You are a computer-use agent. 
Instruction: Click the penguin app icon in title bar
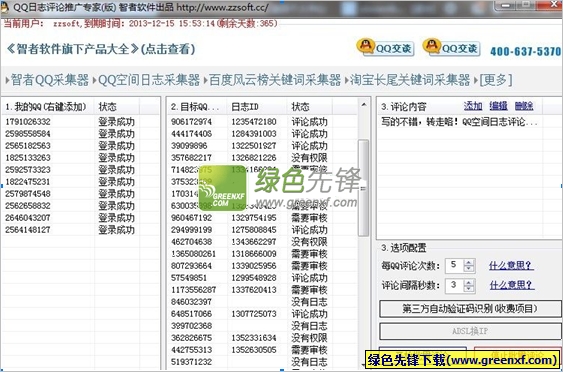point(5,7)
